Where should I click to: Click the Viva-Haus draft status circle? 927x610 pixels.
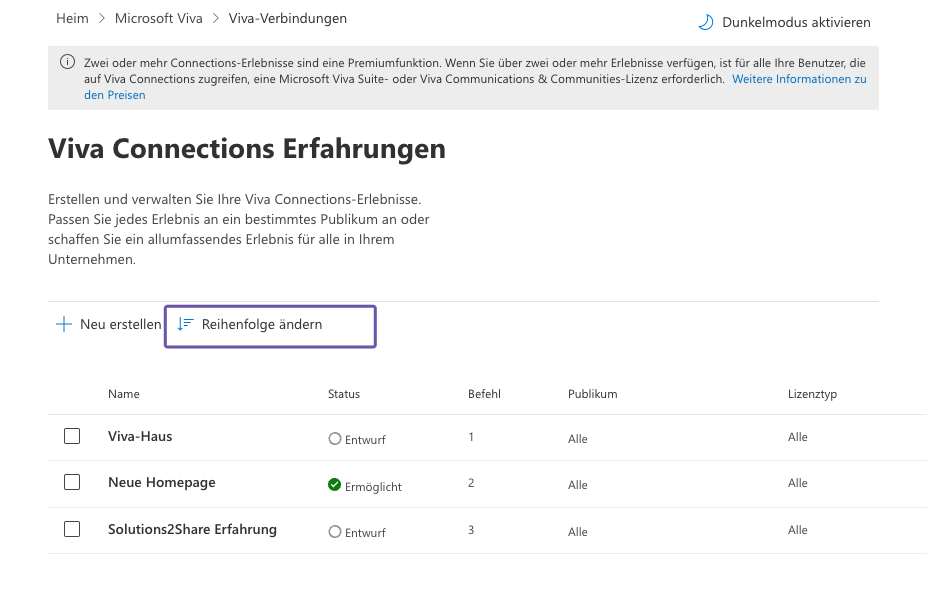335,439
